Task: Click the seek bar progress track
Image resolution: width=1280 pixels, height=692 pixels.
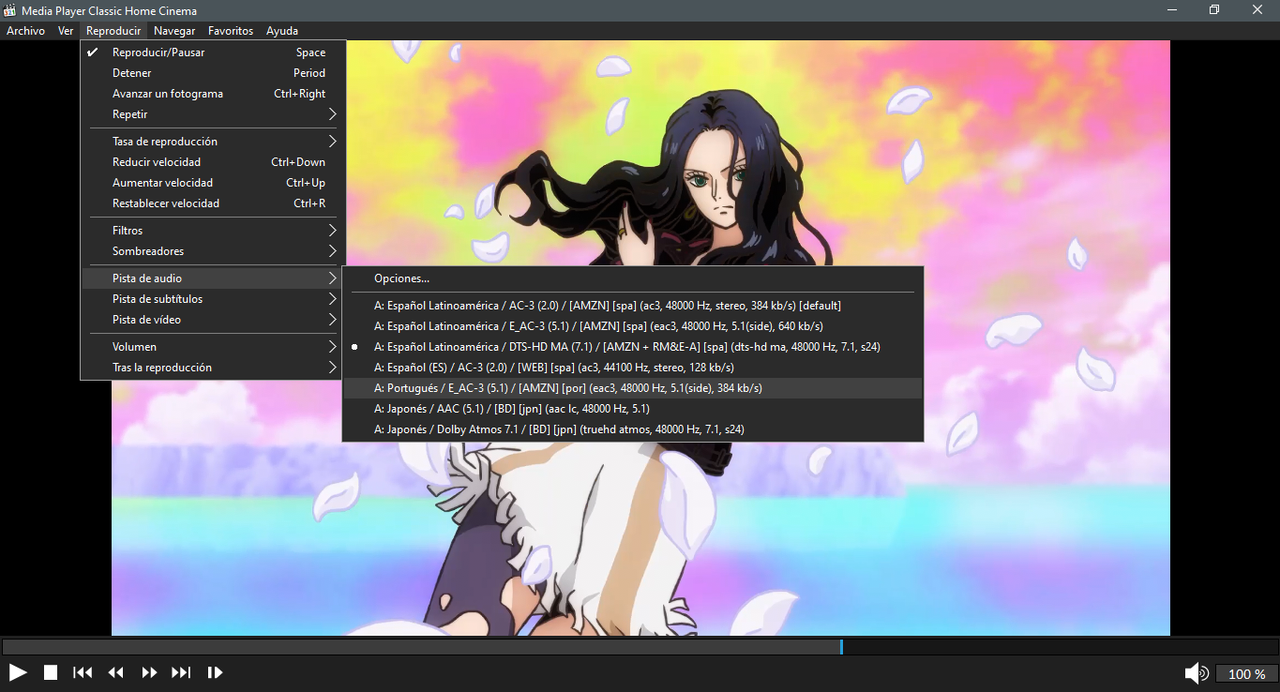Action: [x=640, y=647]
